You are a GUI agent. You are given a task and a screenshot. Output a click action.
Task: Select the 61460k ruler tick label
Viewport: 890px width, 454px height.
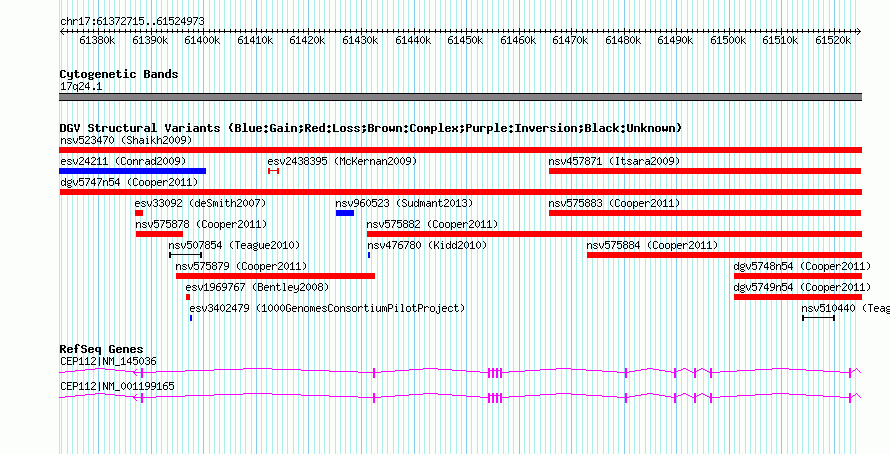pyautogui.click(x=518, y=40)
